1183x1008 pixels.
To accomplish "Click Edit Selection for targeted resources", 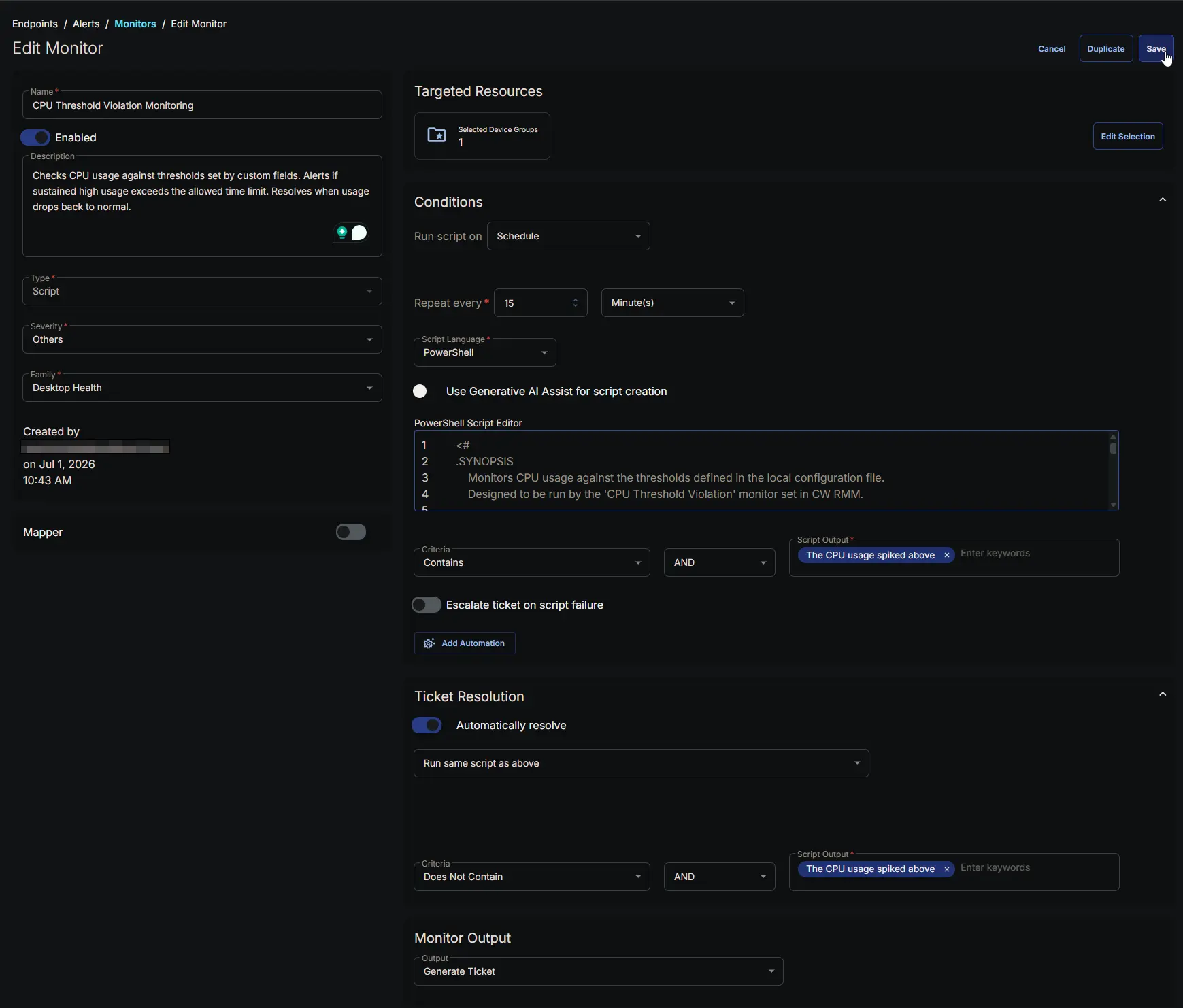I will 1128,136.
